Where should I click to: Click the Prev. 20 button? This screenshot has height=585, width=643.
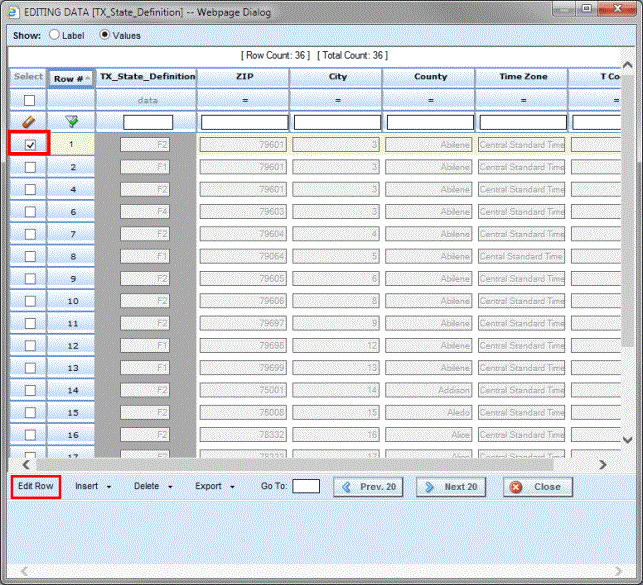coord(368,487)
